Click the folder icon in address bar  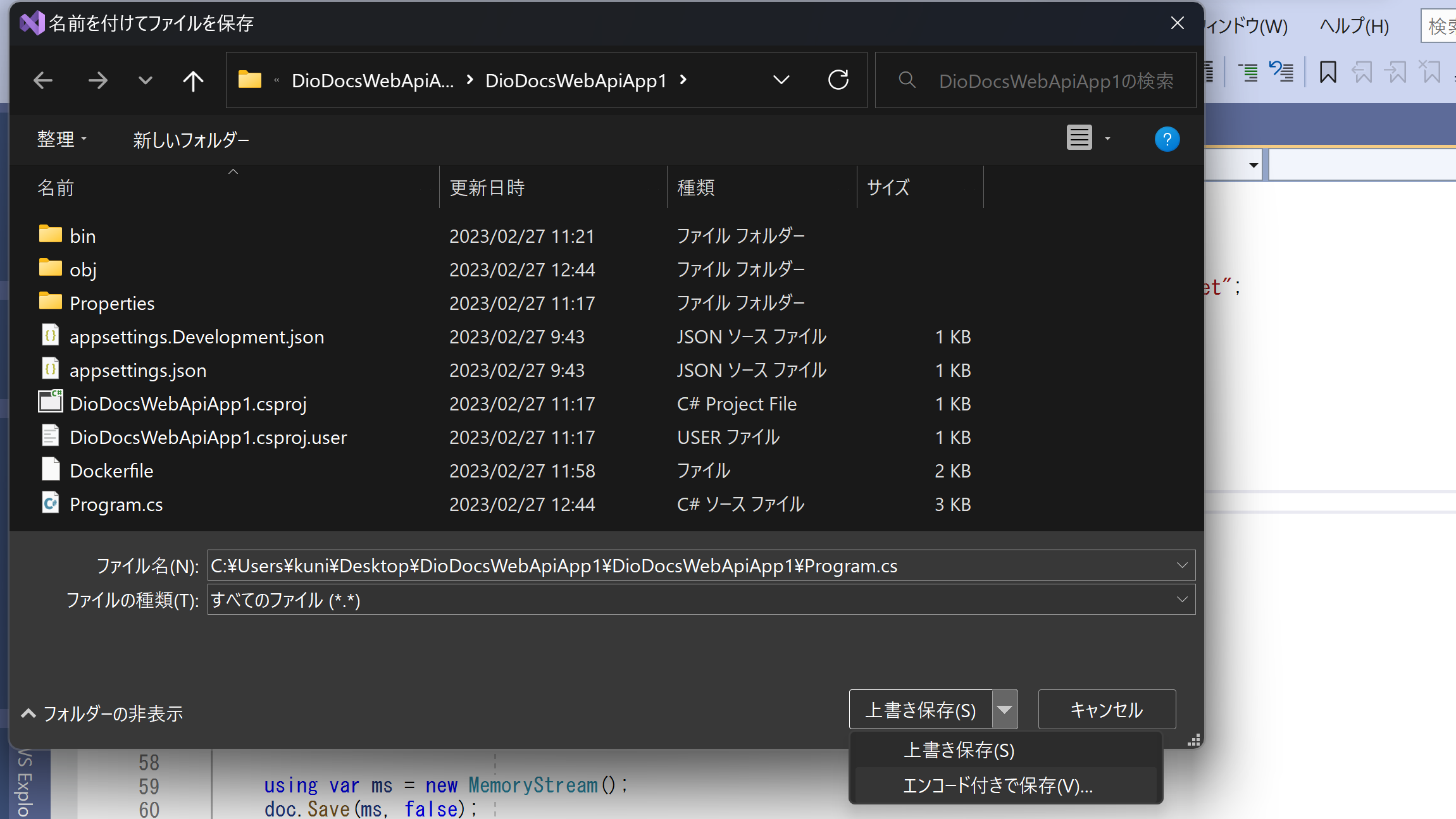(250, 80)
